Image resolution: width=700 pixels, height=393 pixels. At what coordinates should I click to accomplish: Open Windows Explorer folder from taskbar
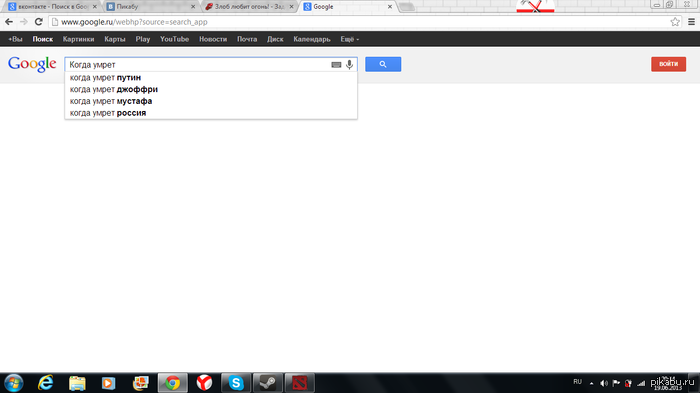[77, 383]
